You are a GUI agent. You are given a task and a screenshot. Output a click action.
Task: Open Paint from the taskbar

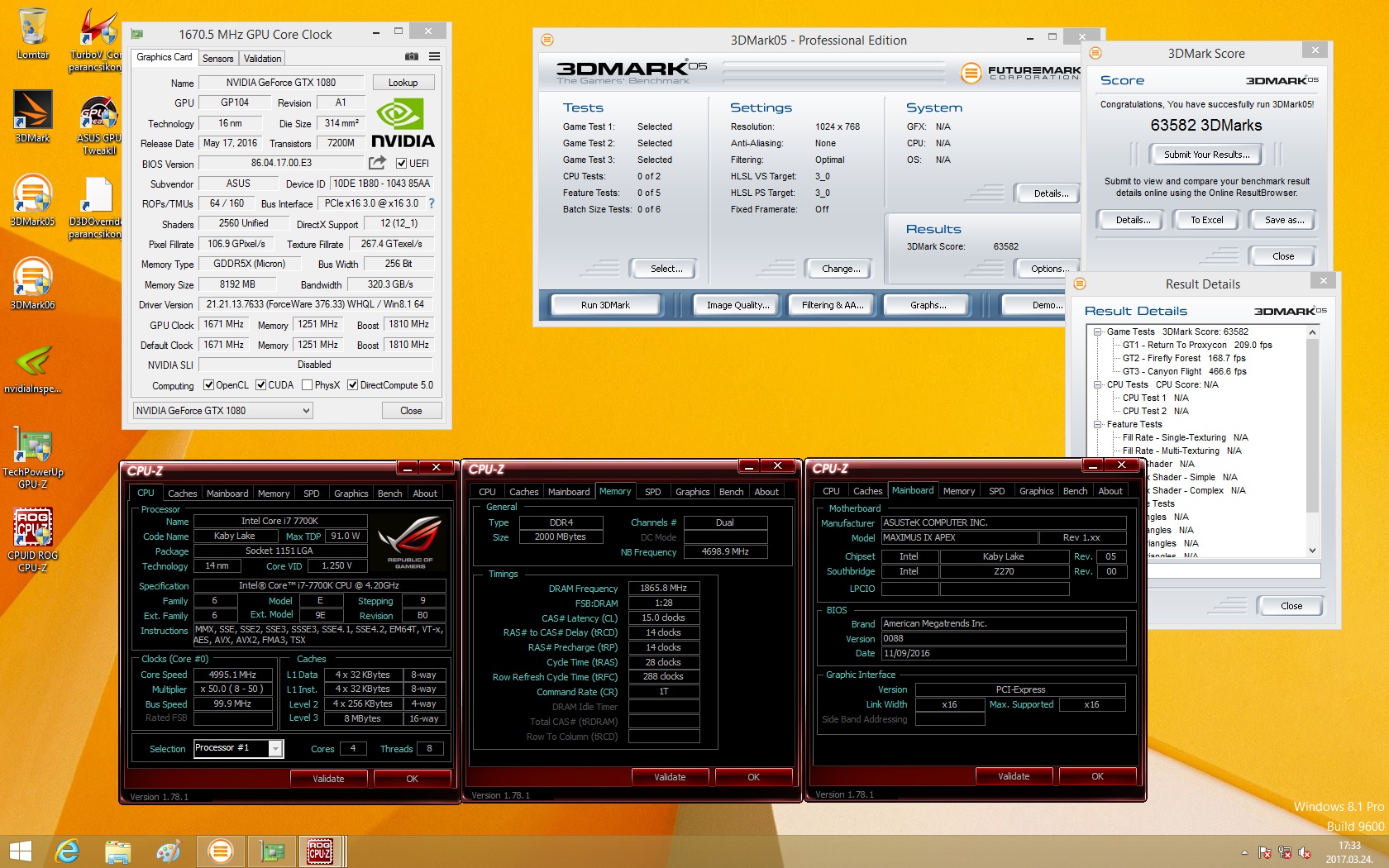[169, 851]
